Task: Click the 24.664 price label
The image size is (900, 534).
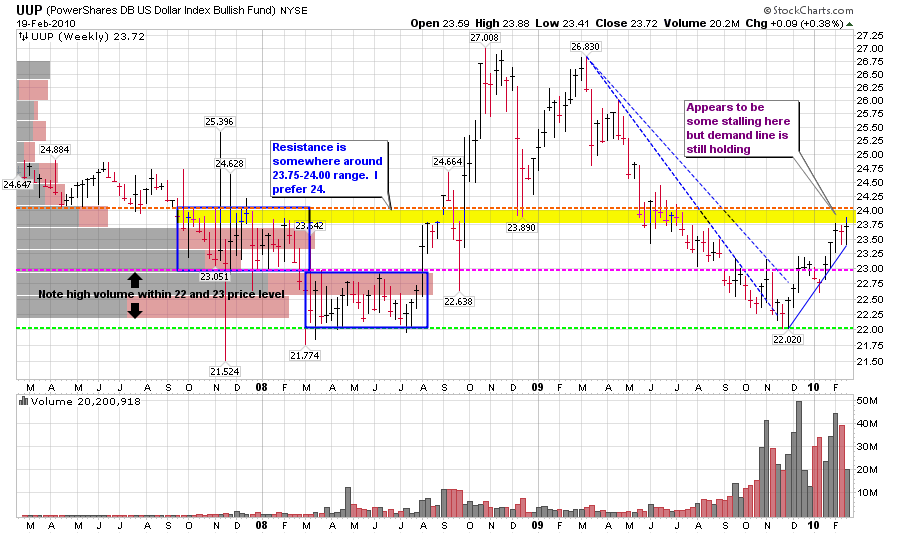Action: point(448,162)
